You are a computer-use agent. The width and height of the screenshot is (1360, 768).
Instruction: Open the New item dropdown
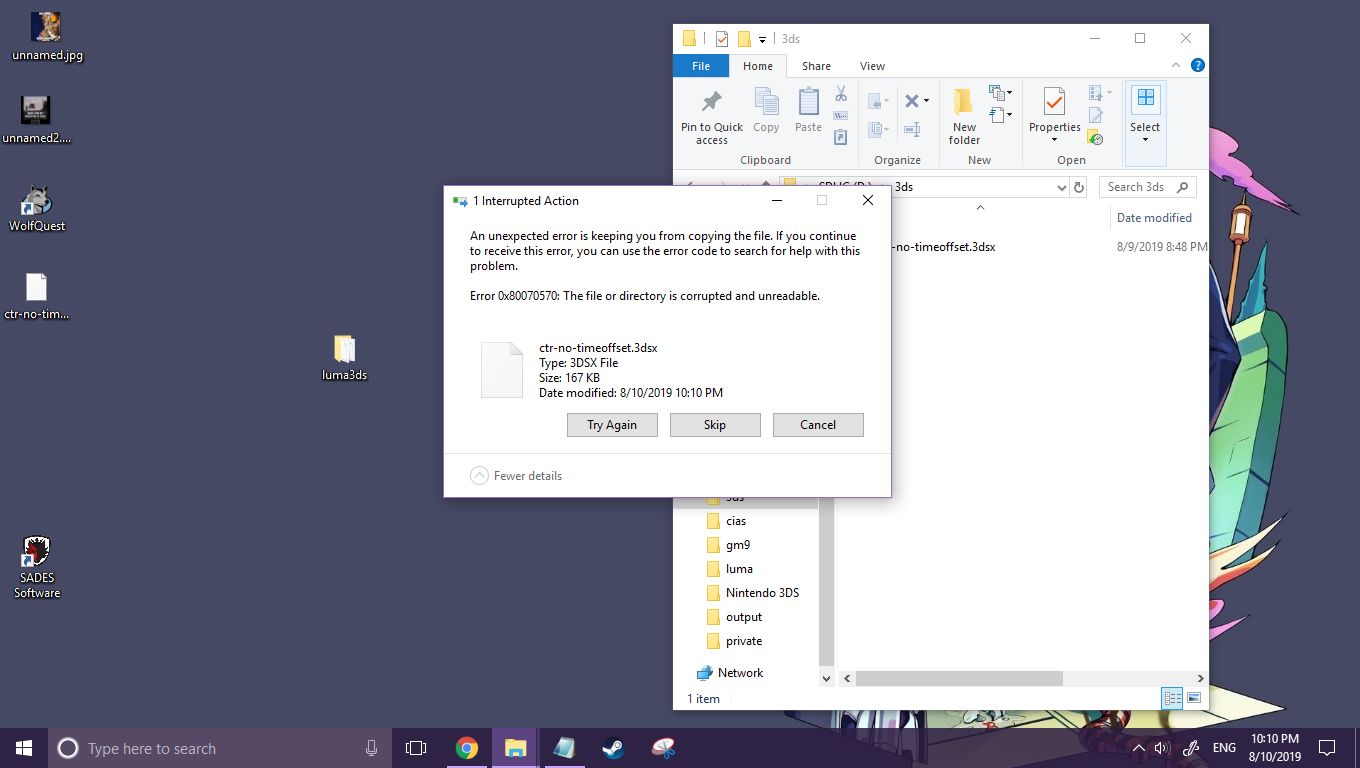1009,93
